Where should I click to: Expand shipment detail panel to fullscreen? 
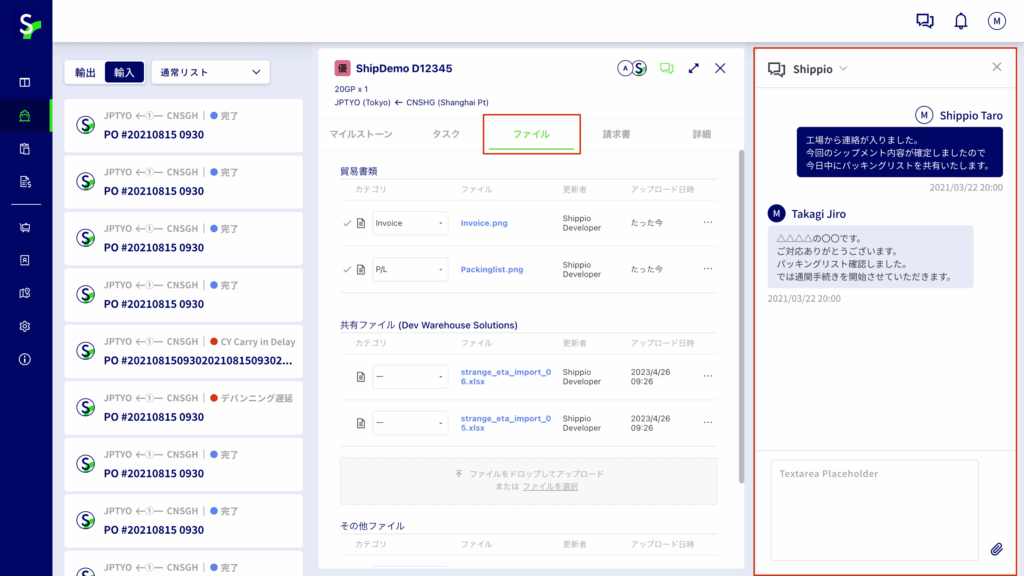[693, 68]
